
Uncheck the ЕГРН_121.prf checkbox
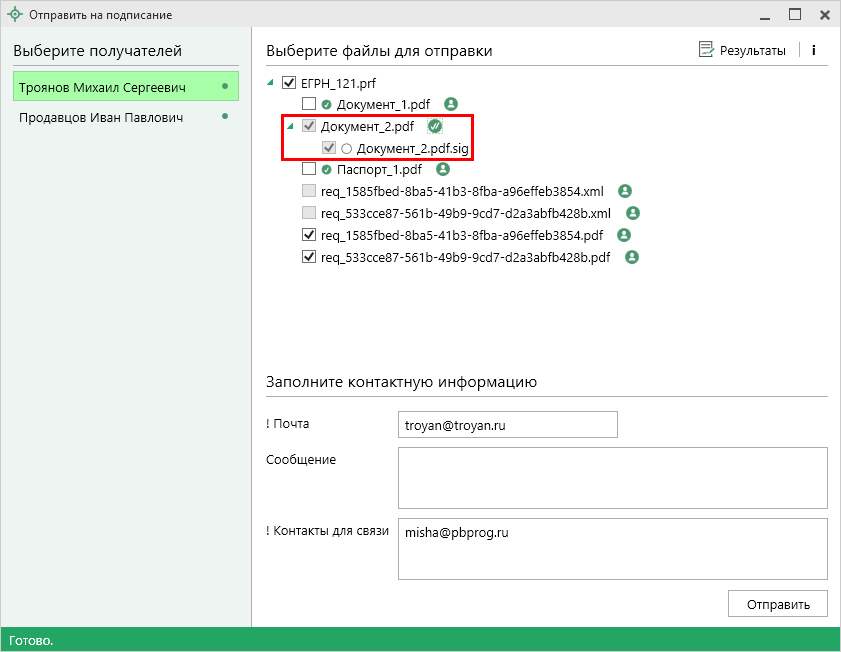tap(289, 82)
